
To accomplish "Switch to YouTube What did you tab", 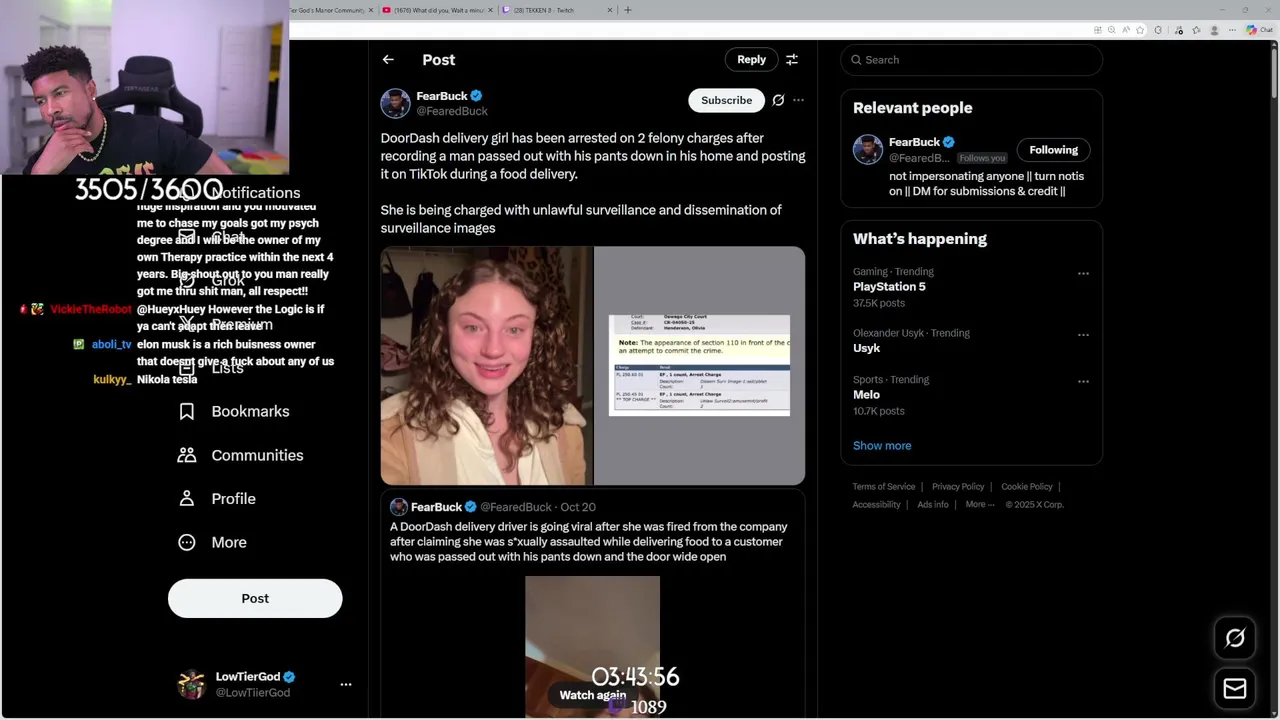I will pos(437,10).
